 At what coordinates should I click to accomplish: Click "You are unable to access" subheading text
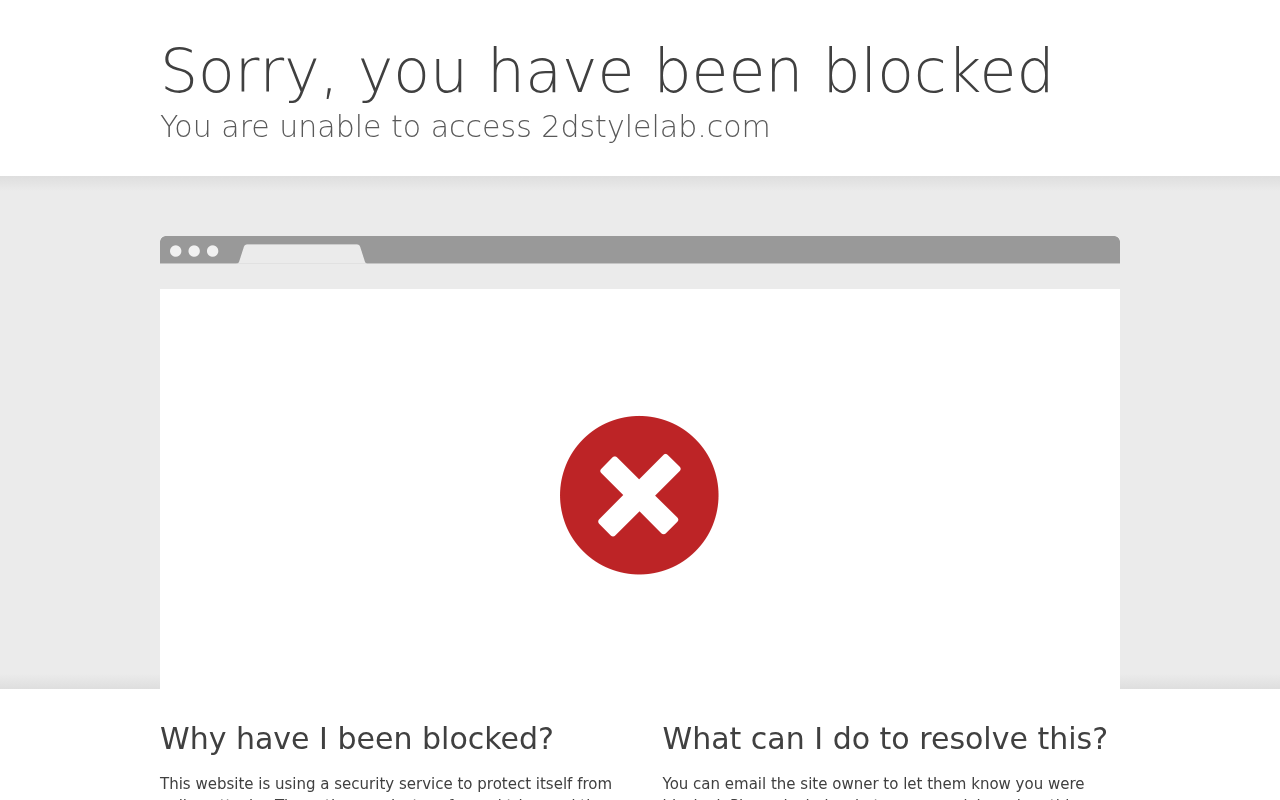point(346,127)
